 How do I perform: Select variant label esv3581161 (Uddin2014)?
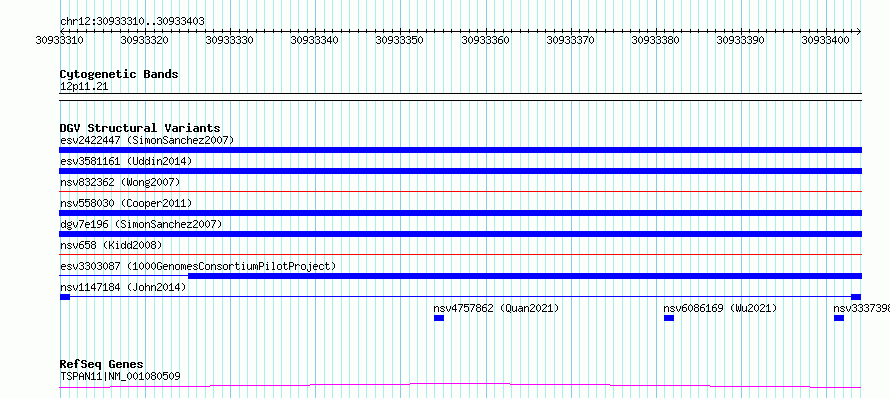point(126,161)
